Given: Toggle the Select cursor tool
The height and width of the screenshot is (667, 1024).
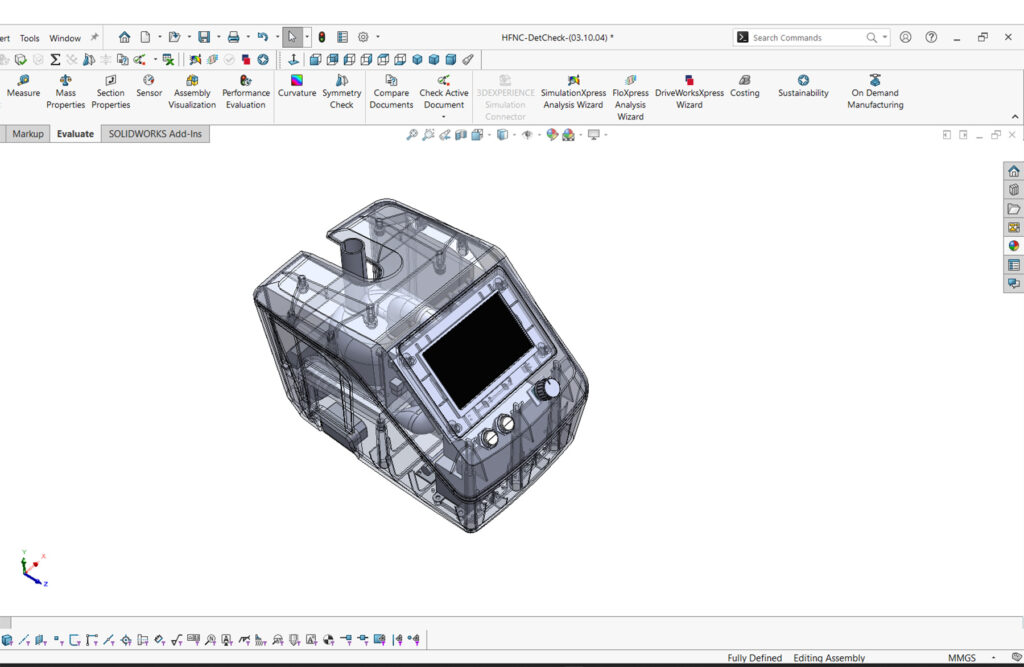Looking at the screenshot, I should 292,37.
